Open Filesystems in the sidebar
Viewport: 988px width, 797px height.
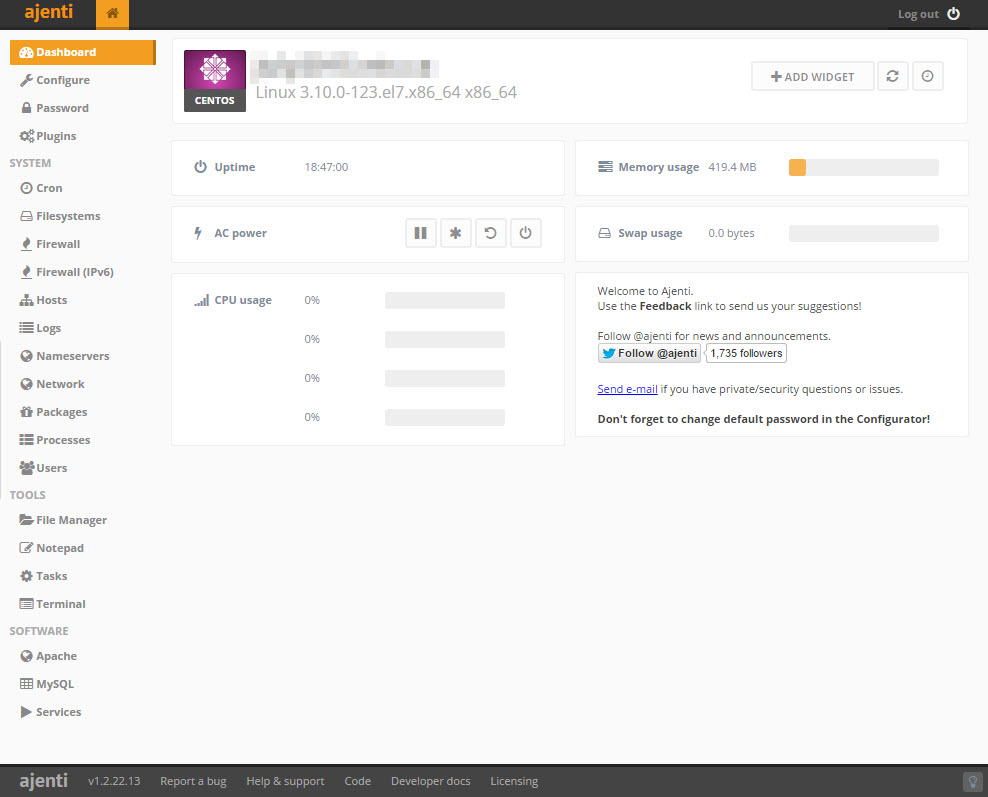point(60,216)
